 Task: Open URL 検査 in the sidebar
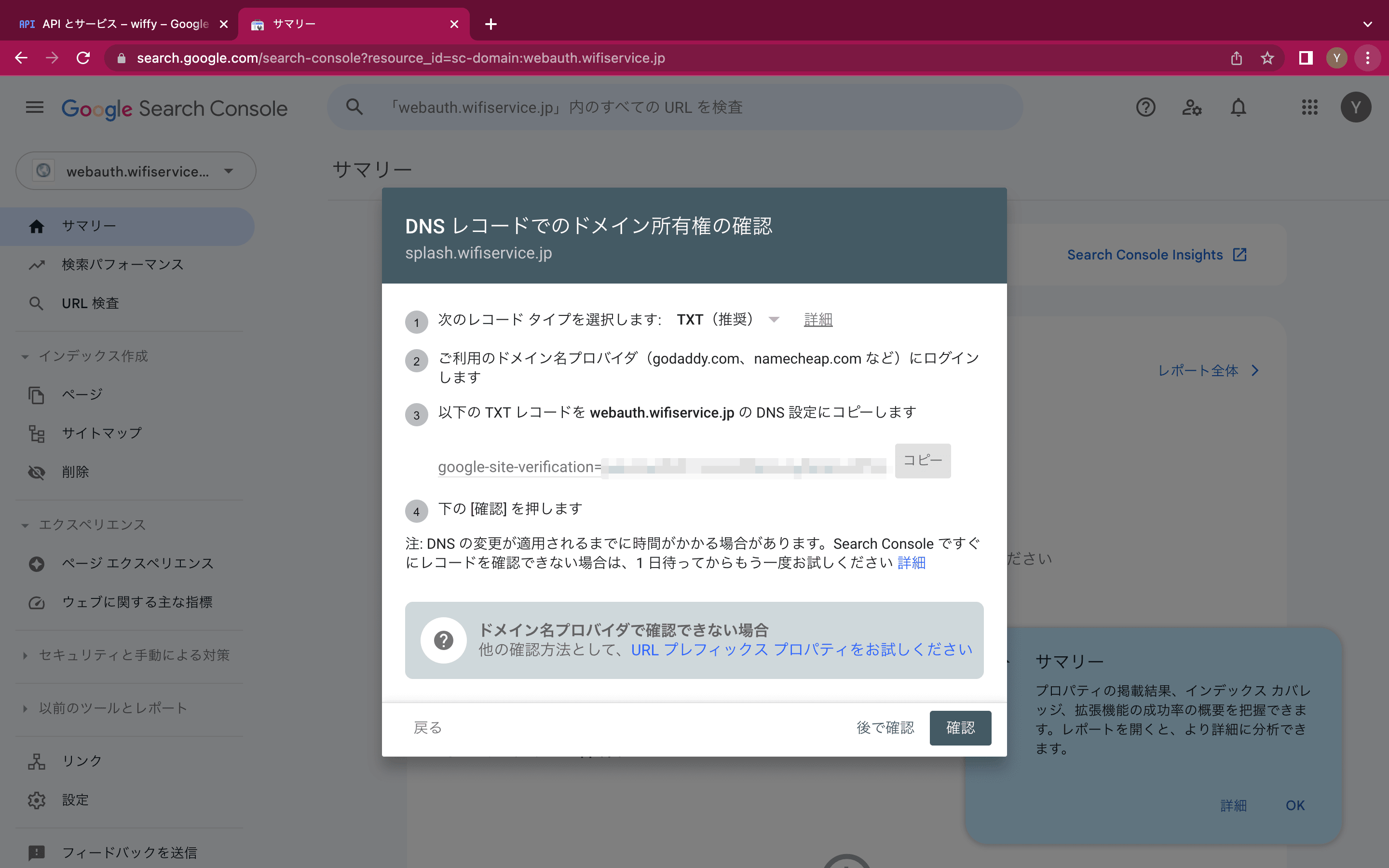(127, 303)
